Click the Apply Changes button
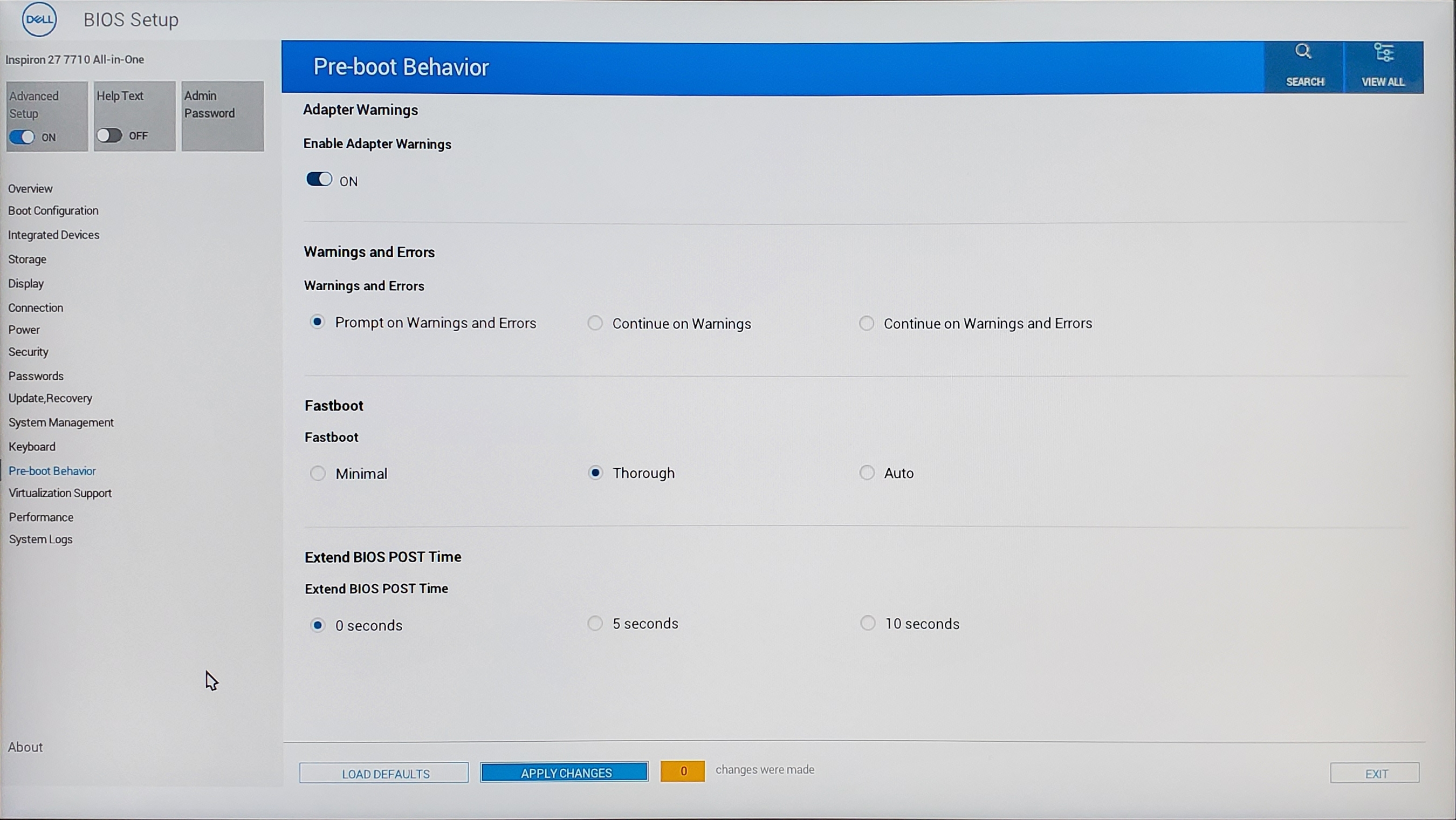The height and width of the screenshot is (820, 1456). click(x=565, y=773)
